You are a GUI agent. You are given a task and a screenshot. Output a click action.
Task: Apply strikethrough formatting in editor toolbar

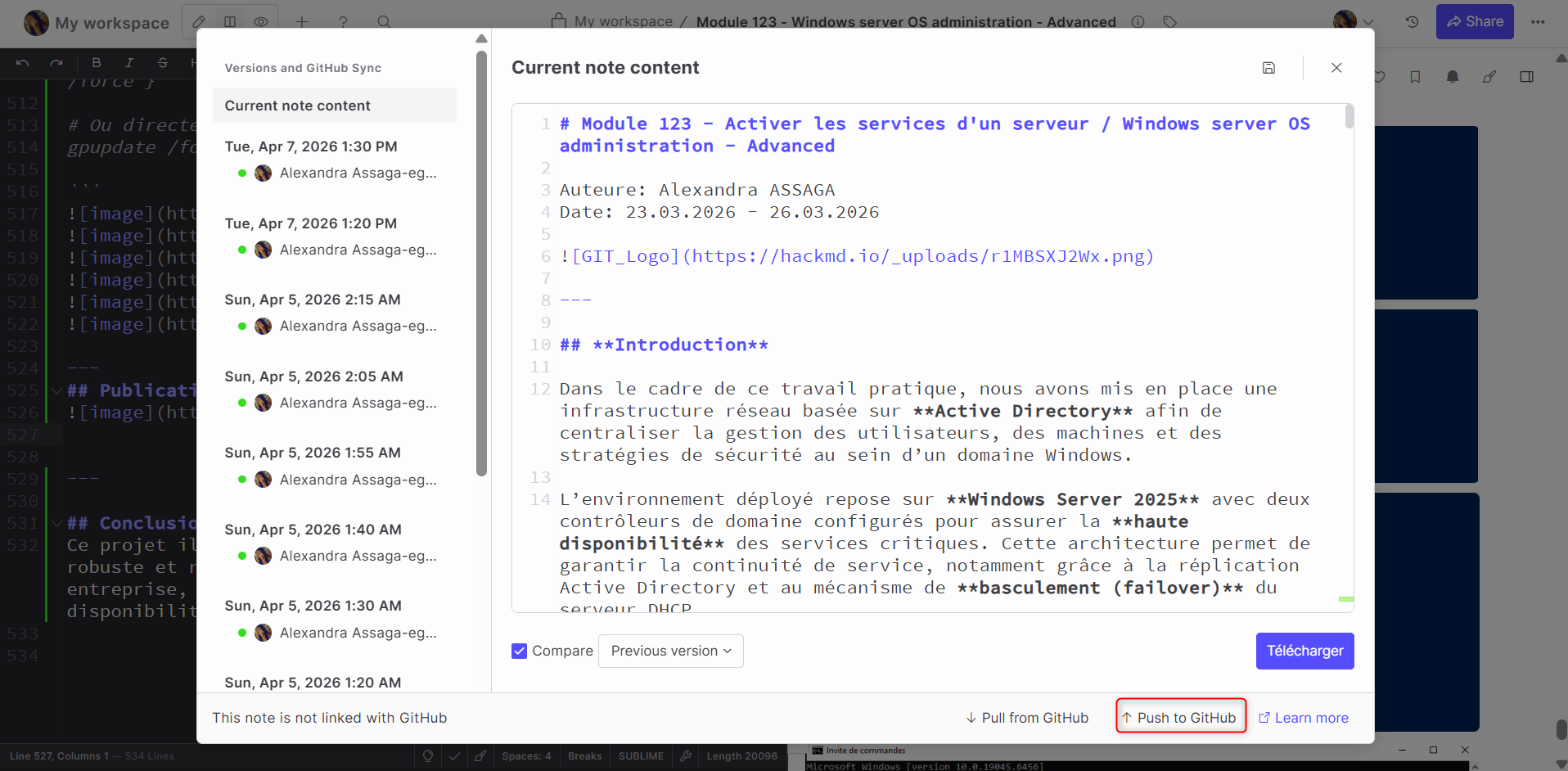coord(163,63)
